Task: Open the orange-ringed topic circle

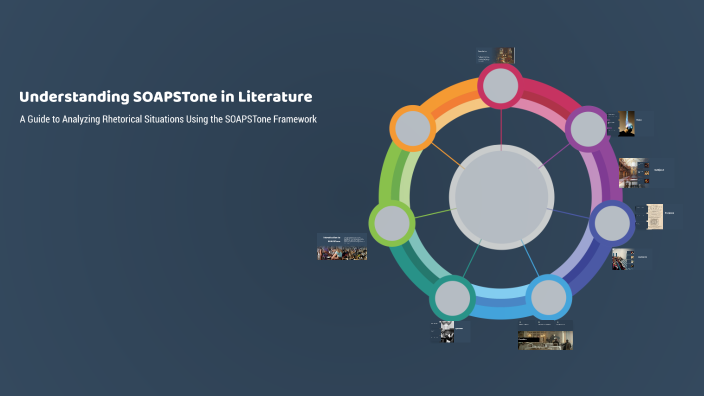Action: (412, 128)
